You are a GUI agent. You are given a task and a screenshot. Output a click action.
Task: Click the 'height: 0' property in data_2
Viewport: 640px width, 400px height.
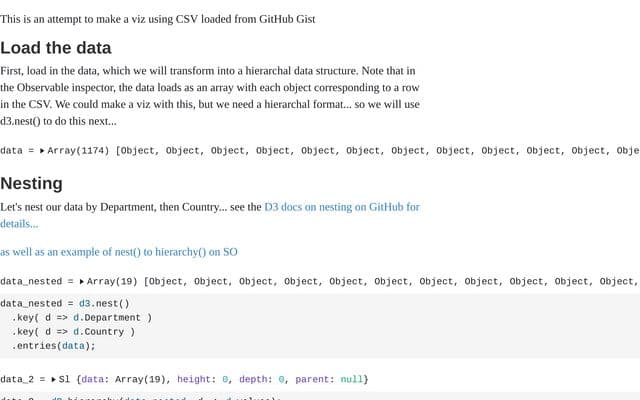click(x=203, y=379)
